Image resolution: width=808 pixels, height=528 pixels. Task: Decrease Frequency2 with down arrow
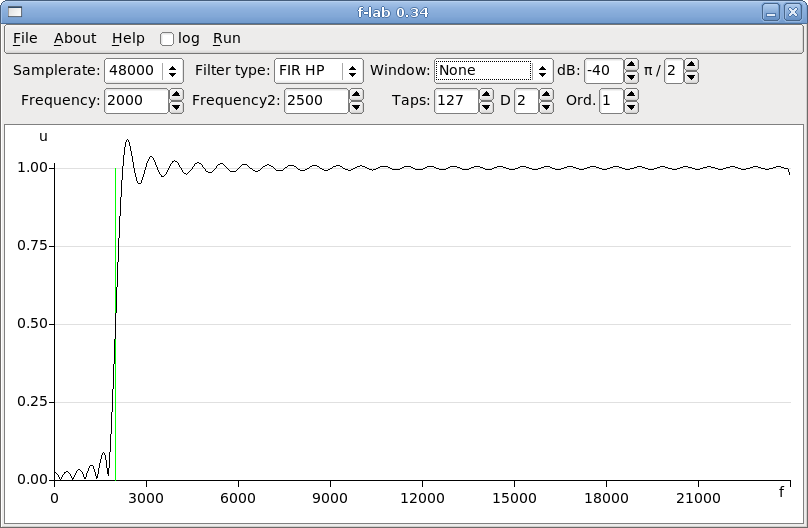click(356, 107)
